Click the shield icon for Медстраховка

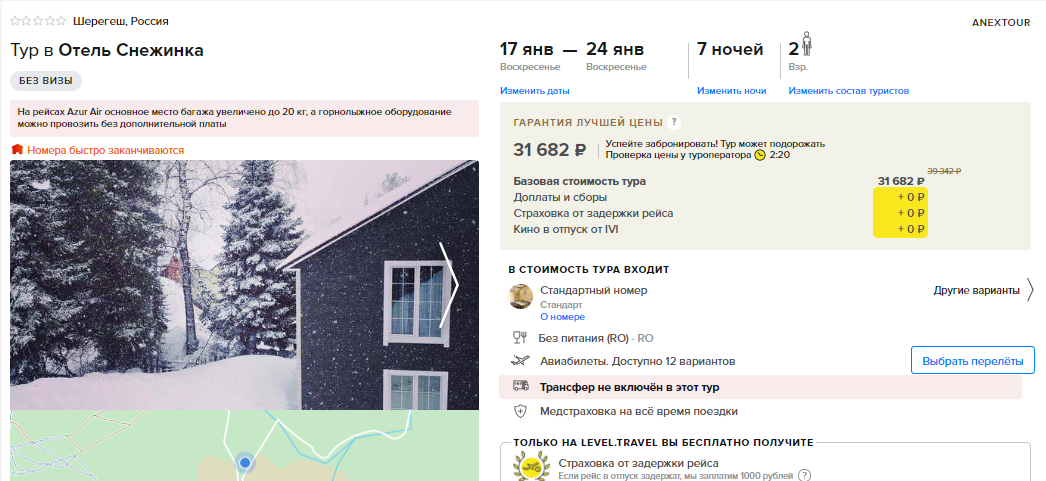pyautogui.click(x=520, y=412)
